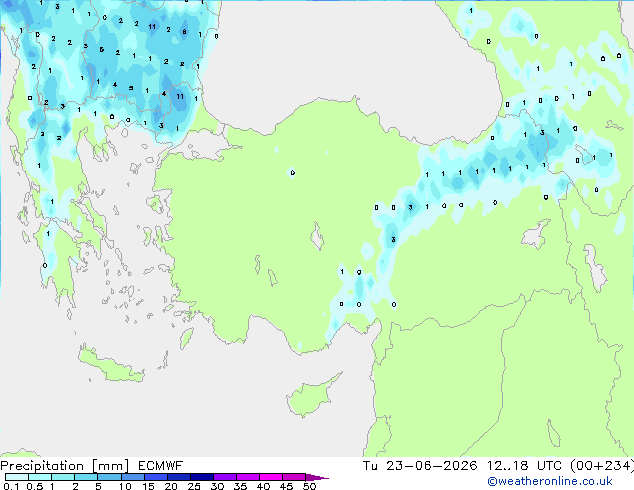Click the '(00+234)' forecast offset text
This screenshot has width=634, height=490.
[x=602, y=466]
